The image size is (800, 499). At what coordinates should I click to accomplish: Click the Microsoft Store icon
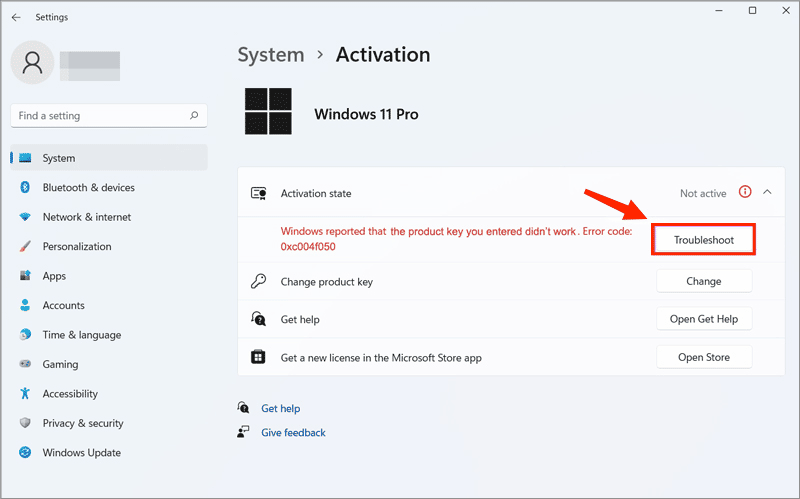[x=259, y=357]
